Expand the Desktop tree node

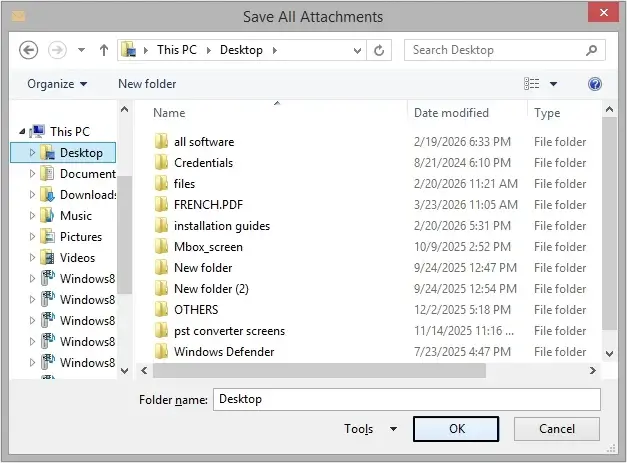(32, 152)
